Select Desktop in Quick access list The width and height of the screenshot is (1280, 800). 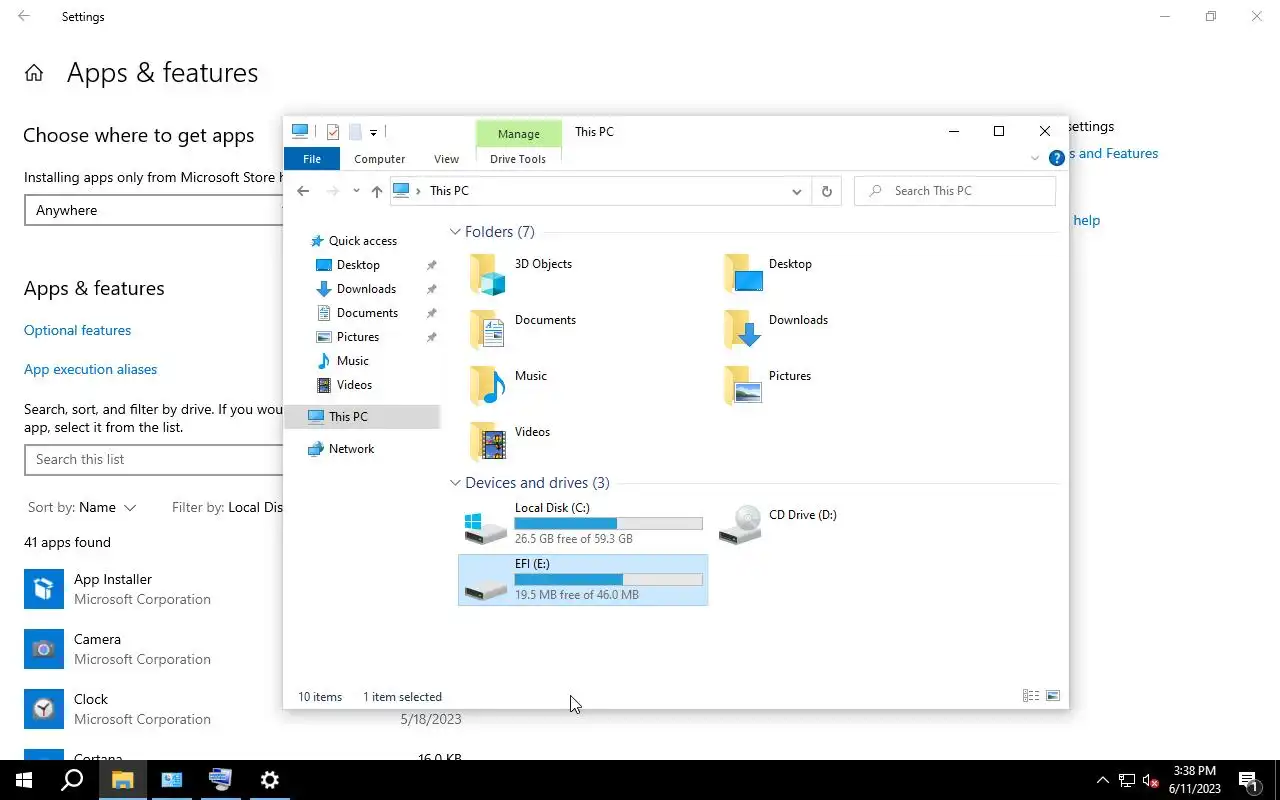pyautogui.click(x=358, y=265)
